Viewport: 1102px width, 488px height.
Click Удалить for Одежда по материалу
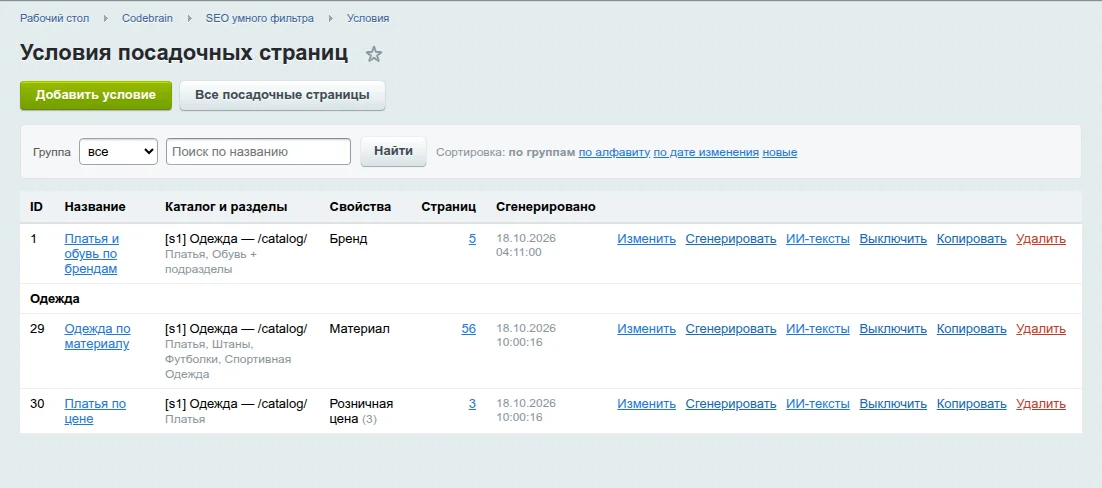pos(1041,329)
